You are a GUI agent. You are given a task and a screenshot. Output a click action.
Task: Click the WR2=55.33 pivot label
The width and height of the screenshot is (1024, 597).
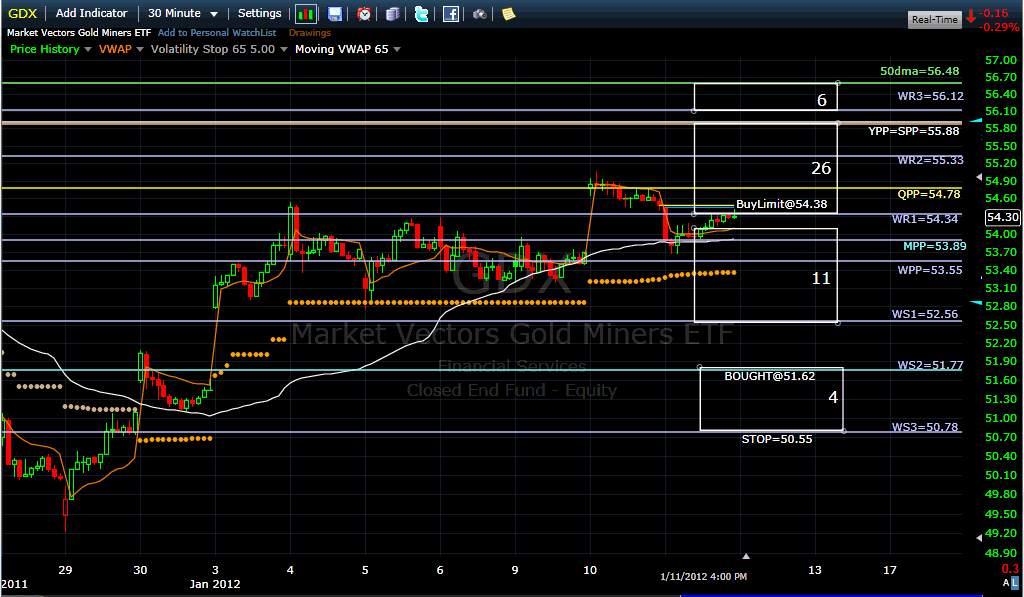click(x=931, y=160)
